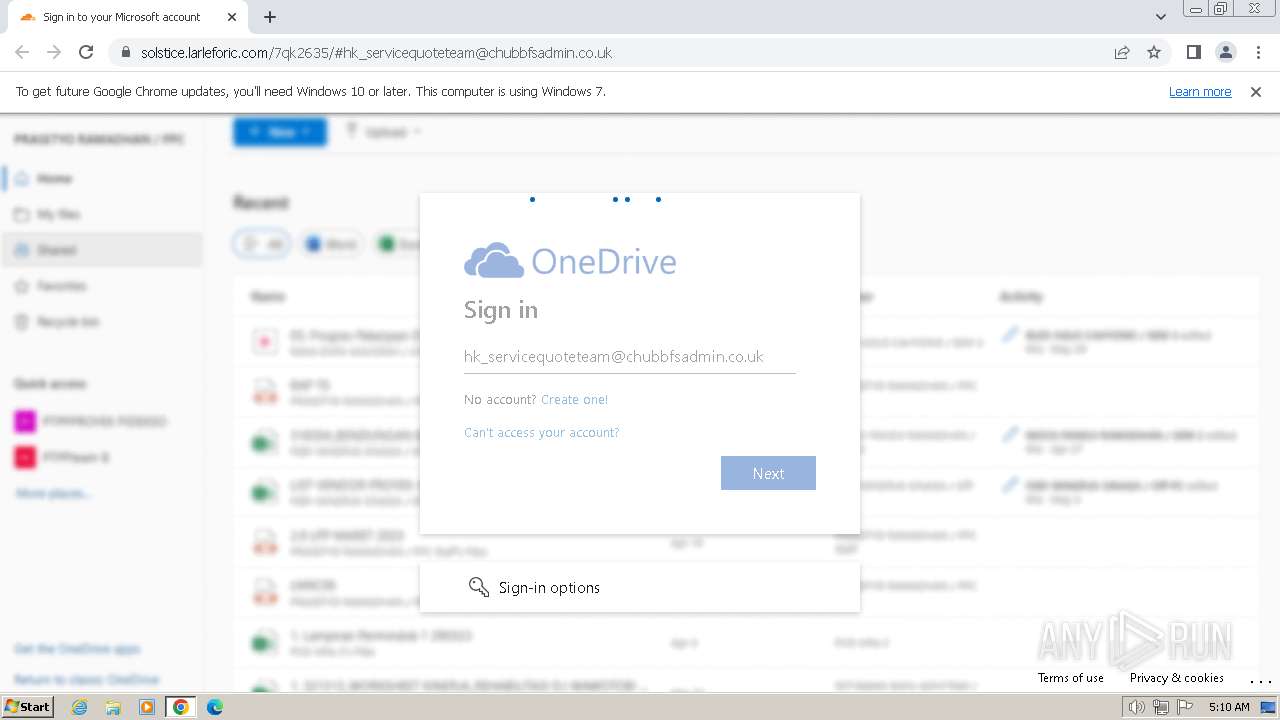Screen dimensions: 1280x720
Task: Launch Microsoft Edge from the taskbar
Action: click(x=215, y=707)
